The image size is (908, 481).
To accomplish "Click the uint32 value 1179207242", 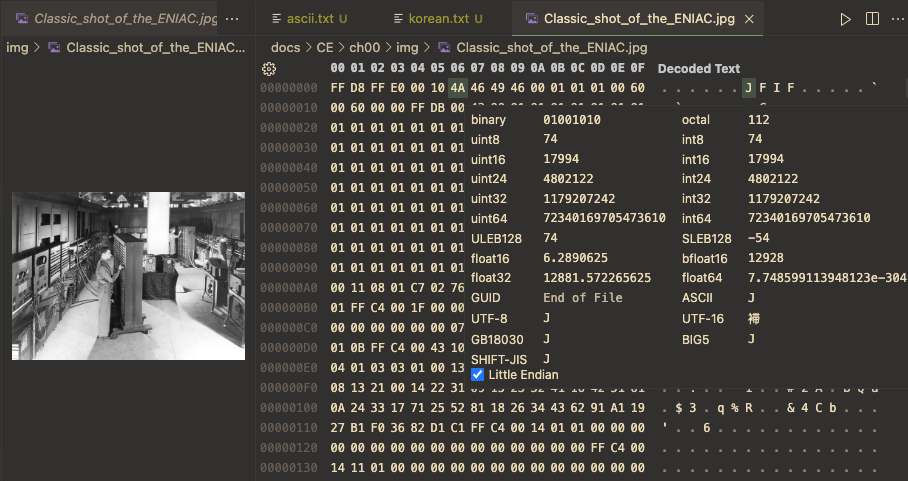I will pyautogui.click(x=579, y=199).
